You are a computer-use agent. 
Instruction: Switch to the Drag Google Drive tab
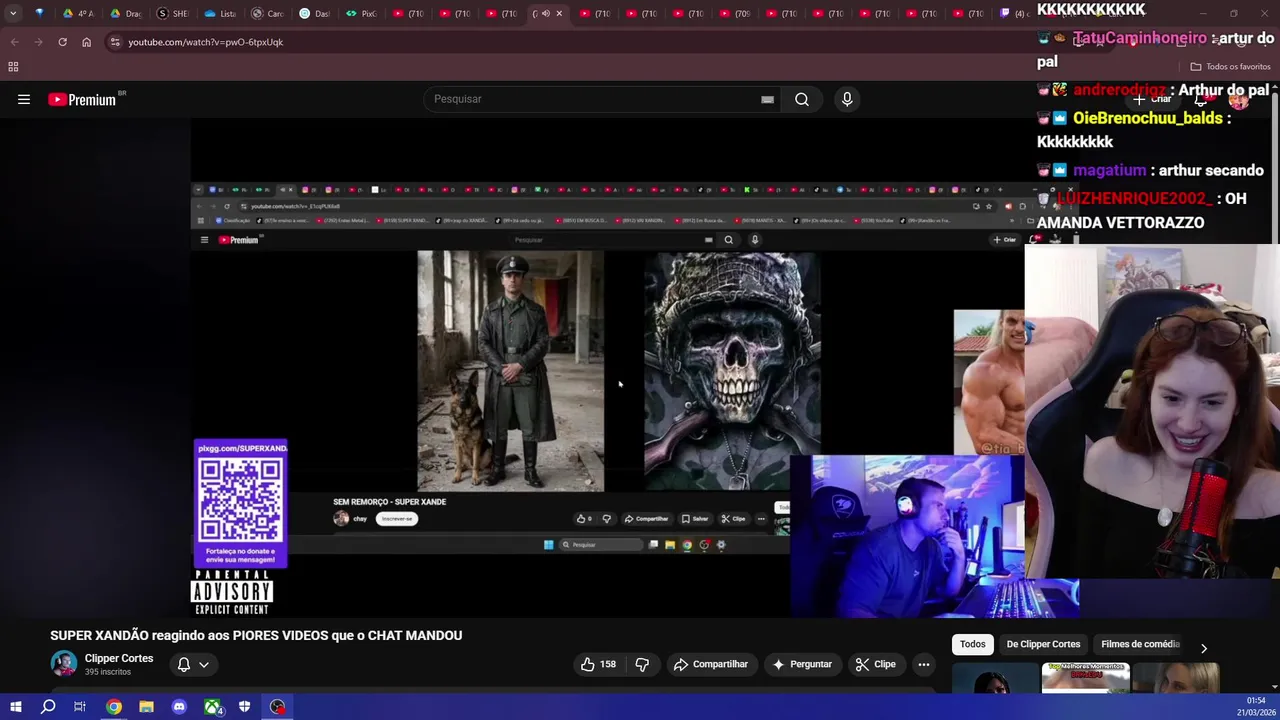[125, 14]
